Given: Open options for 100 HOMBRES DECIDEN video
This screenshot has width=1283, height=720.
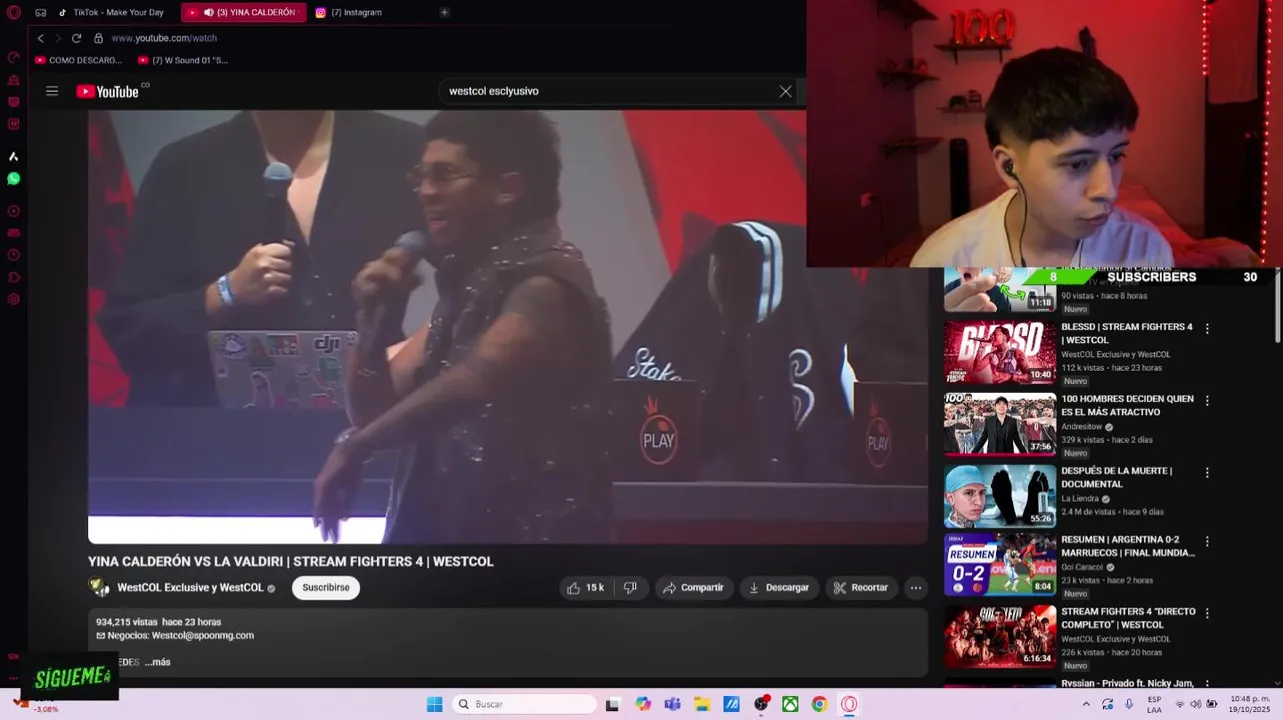Looking at the screenshot, I should tap(1207, 400).
